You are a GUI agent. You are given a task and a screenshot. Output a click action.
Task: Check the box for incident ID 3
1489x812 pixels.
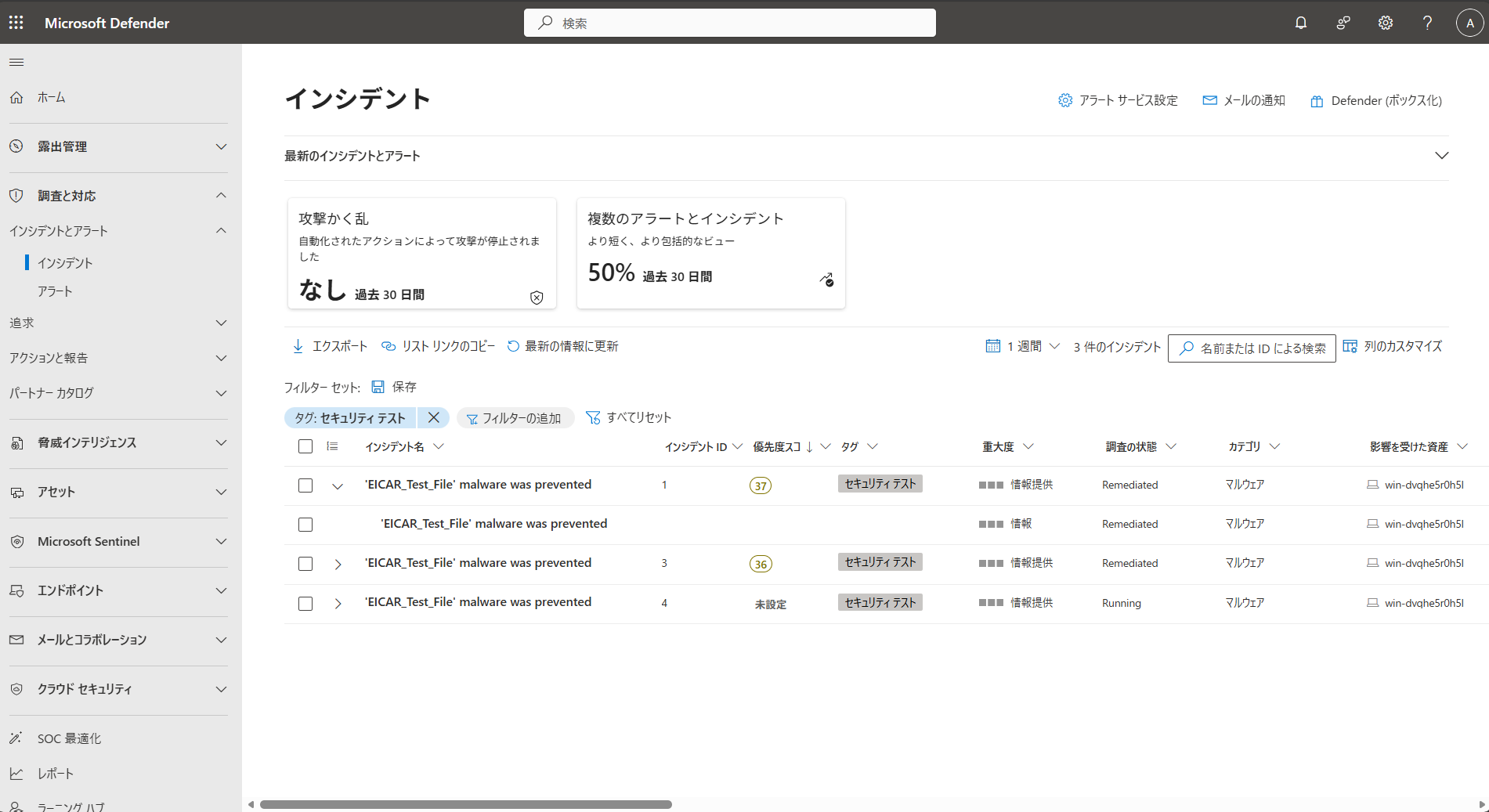[305, 564]
